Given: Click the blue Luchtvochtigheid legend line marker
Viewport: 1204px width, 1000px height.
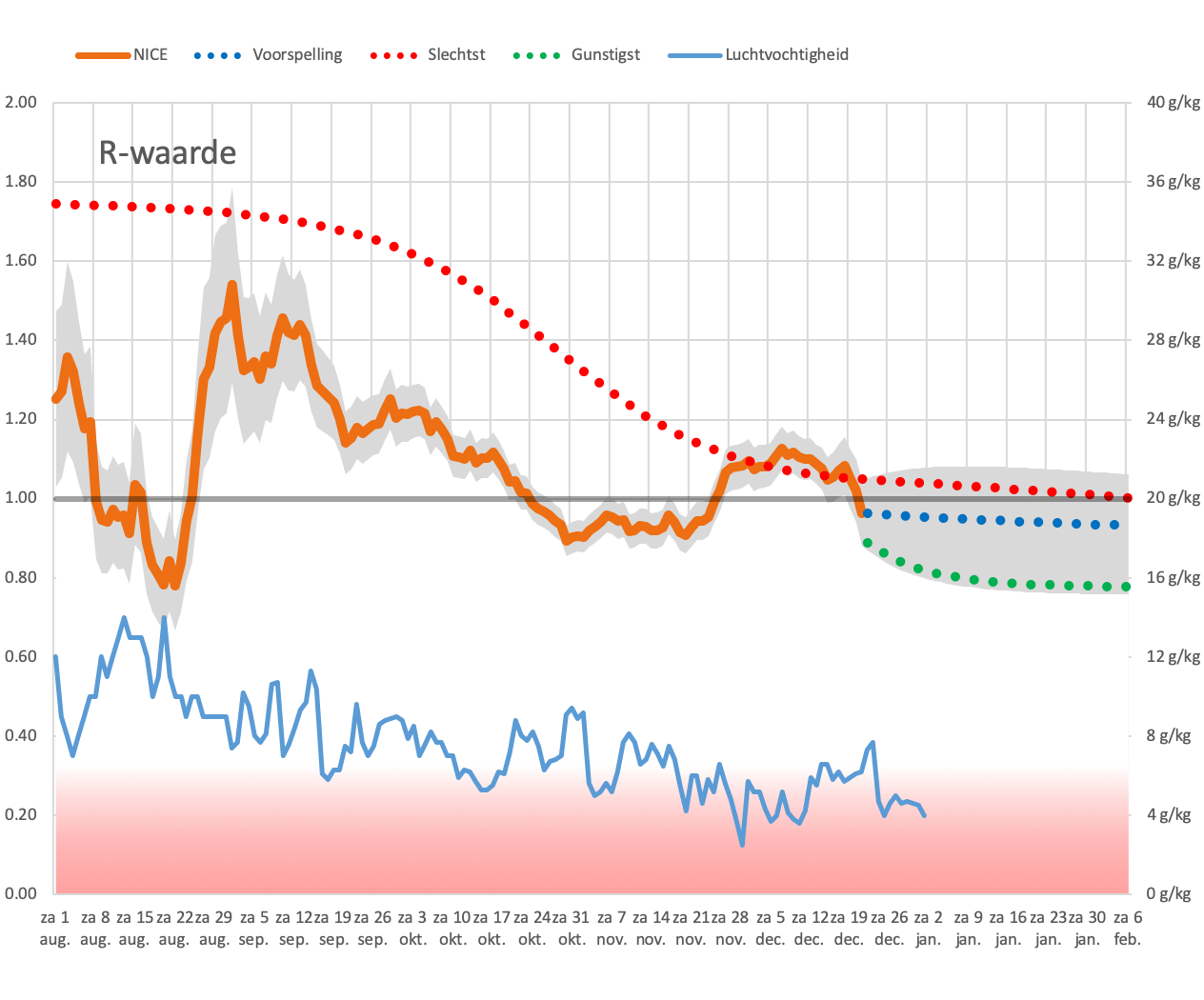Looking at the screenshot, I should click(696, 55).
